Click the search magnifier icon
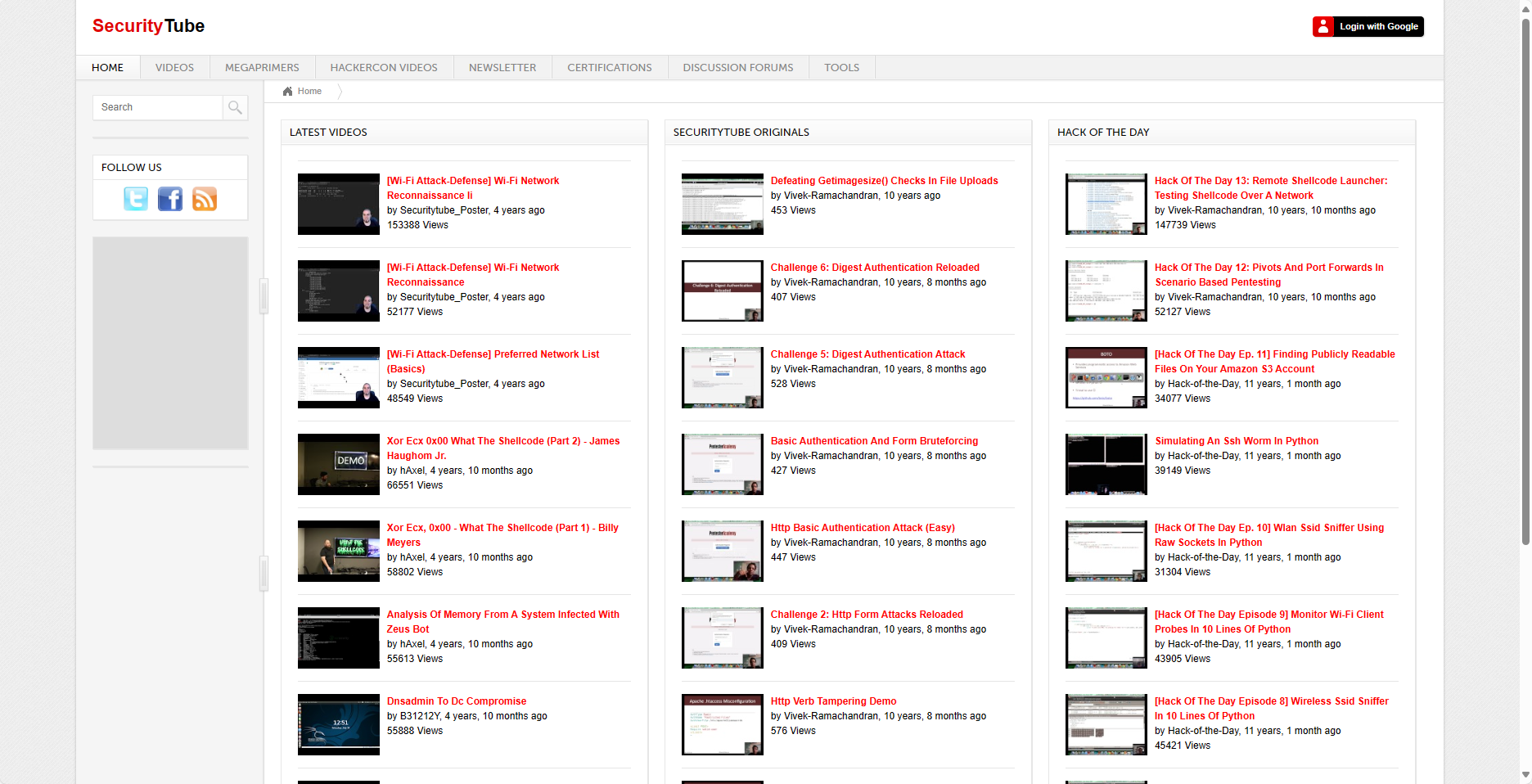This screenshot has width=1532, height=784. (235, 107)
